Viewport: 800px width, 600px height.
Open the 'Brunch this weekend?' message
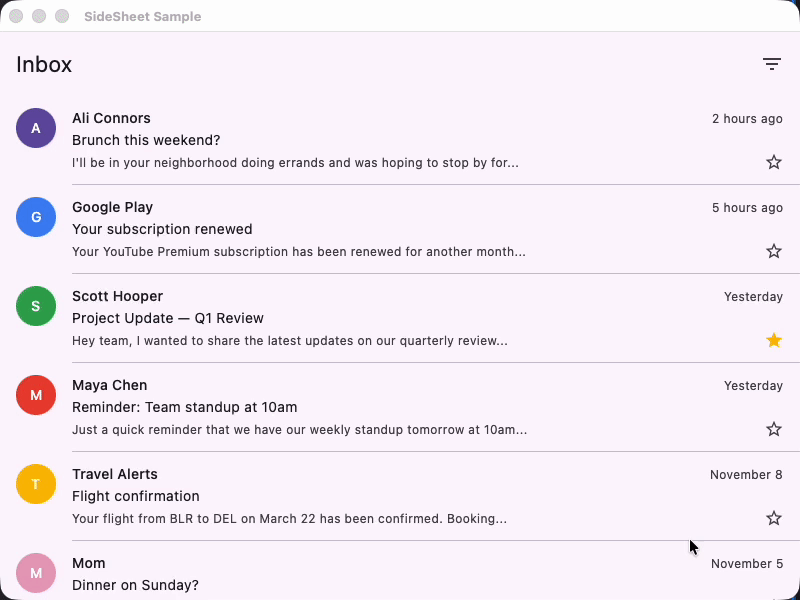coord(146,140)
